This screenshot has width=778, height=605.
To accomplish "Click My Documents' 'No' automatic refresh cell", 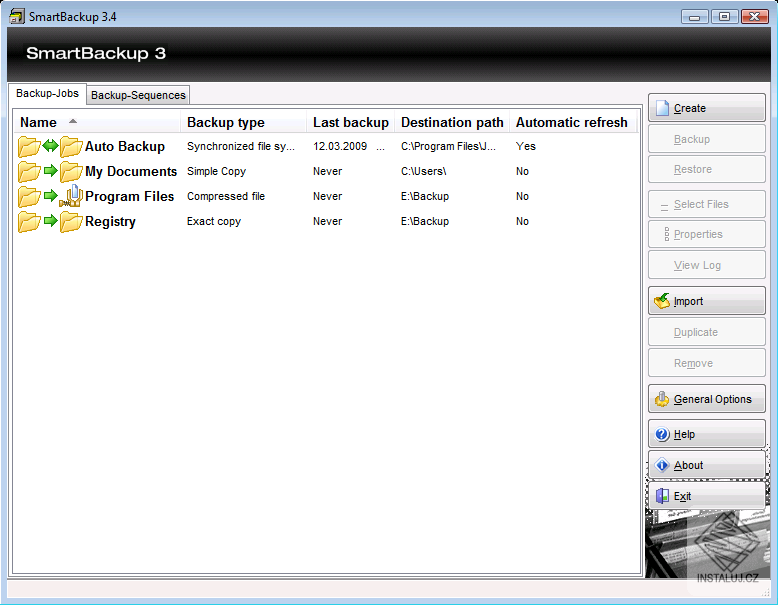I will [x=522, y=171].
